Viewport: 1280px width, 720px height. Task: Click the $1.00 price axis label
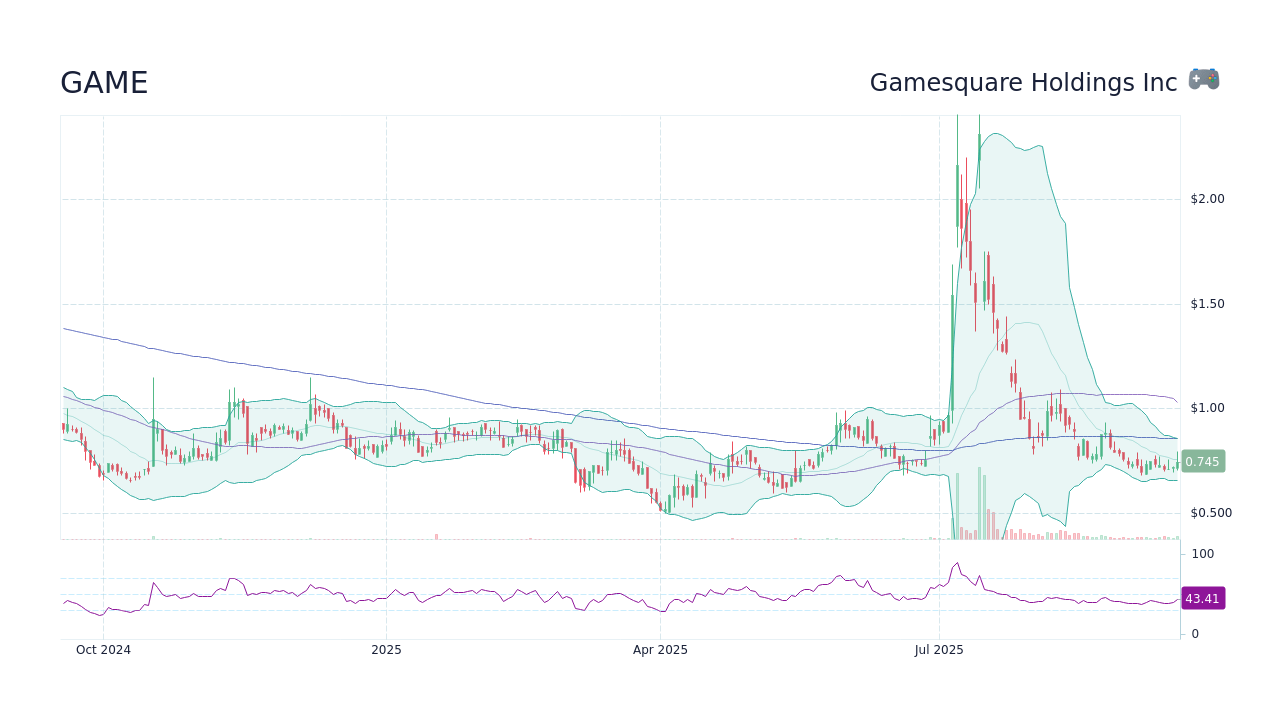pos(1209,407)
